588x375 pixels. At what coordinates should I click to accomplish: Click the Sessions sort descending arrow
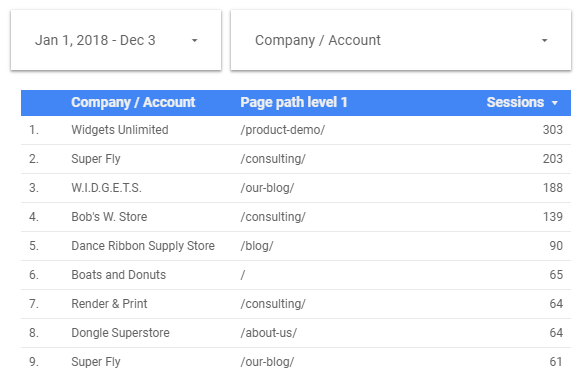[555, 103]
